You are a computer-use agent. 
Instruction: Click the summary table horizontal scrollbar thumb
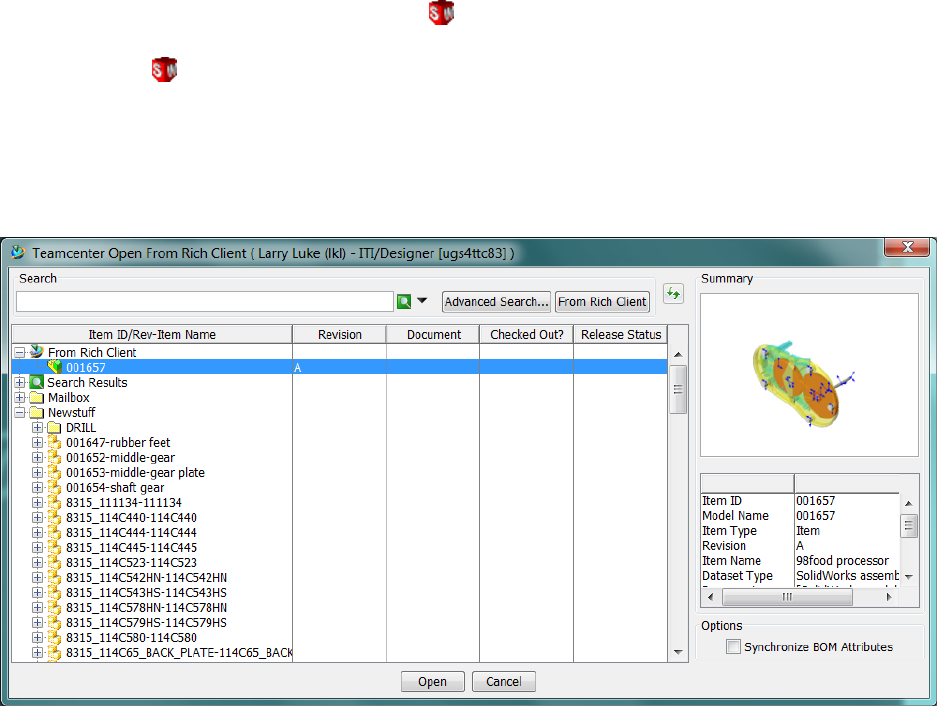(787, 597)
